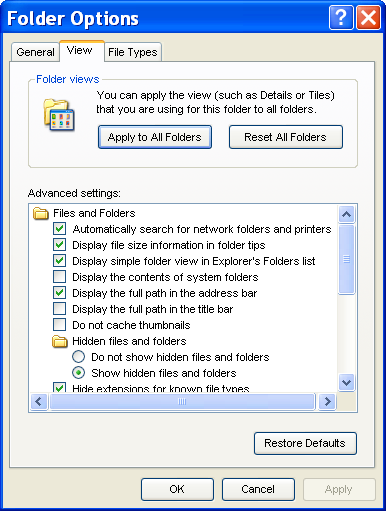
Task: Enable Display the contents of system folders
Action: click(x=60, y=277)
